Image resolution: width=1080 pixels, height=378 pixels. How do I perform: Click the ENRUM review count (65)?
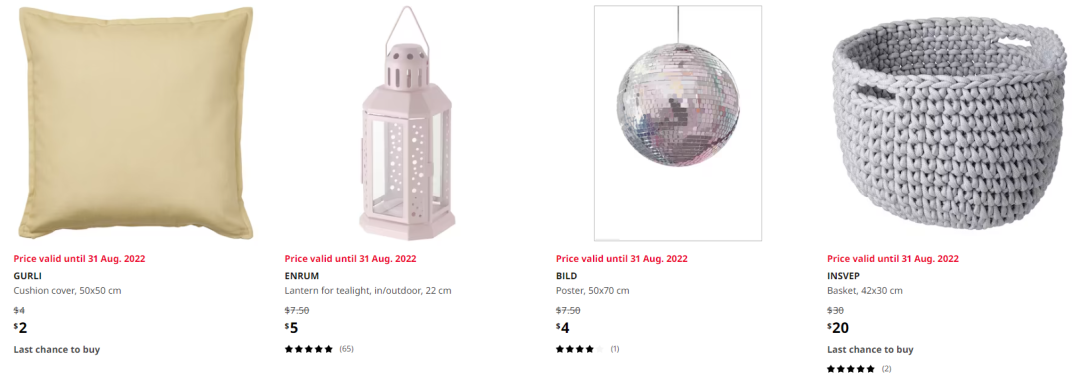click(346, 349)
